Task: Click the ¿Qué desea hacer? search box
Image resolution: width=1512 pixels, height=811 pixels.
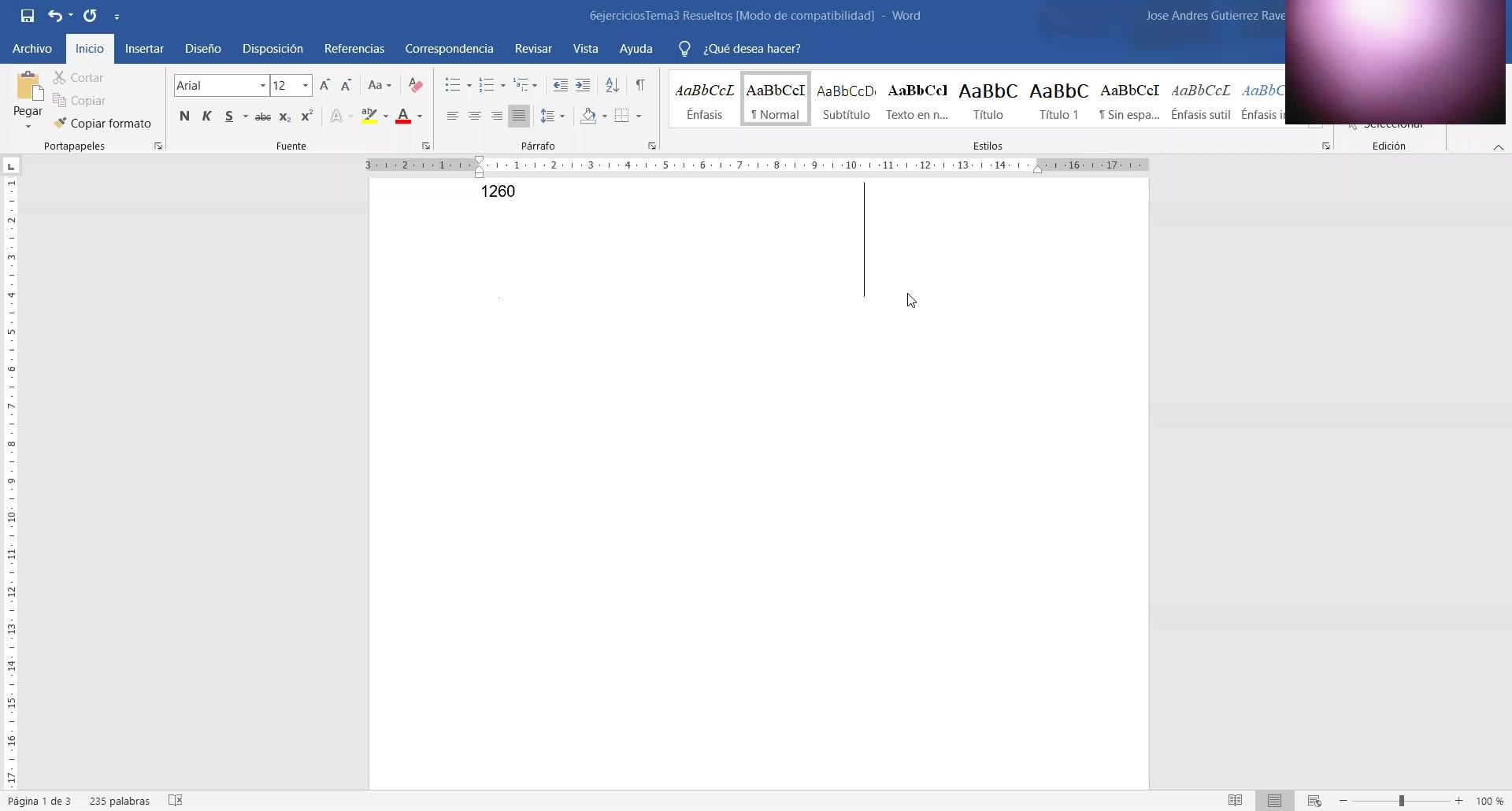Action: click(751, 49)
